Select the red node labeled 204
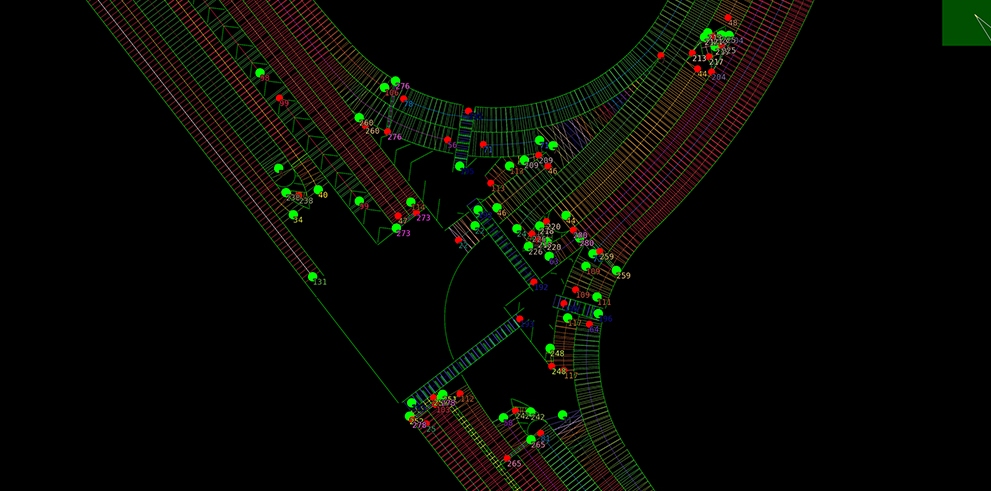 pyautogui.click(x=711, y=71)
